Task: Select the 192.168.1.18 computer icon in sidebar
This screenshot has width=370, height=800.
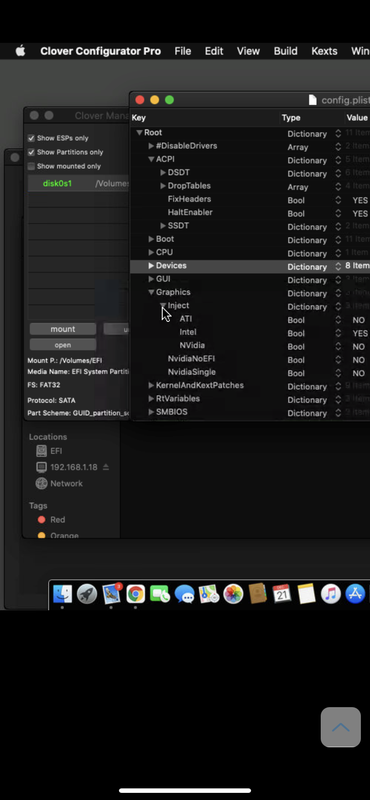Action: click(41, 467)
